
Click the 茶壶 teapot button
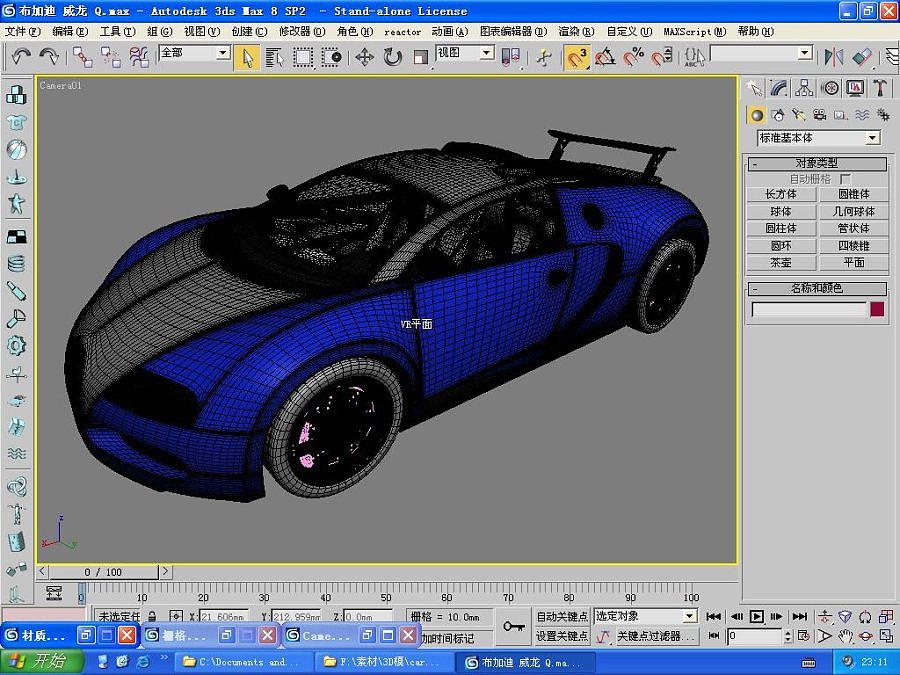pyautogui.click(x=781, y=262)
